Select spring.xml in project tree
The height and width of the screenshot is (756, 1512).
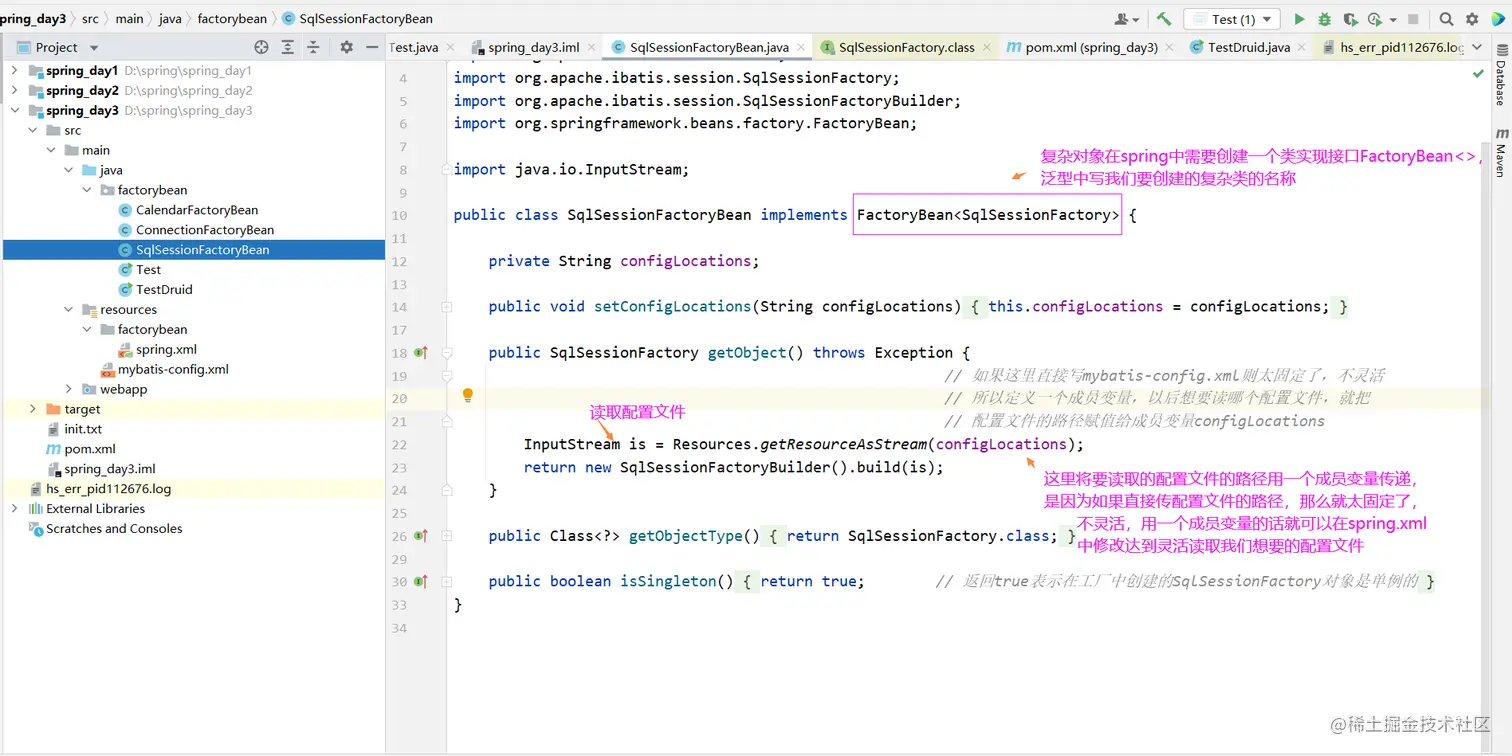(166, 350)
